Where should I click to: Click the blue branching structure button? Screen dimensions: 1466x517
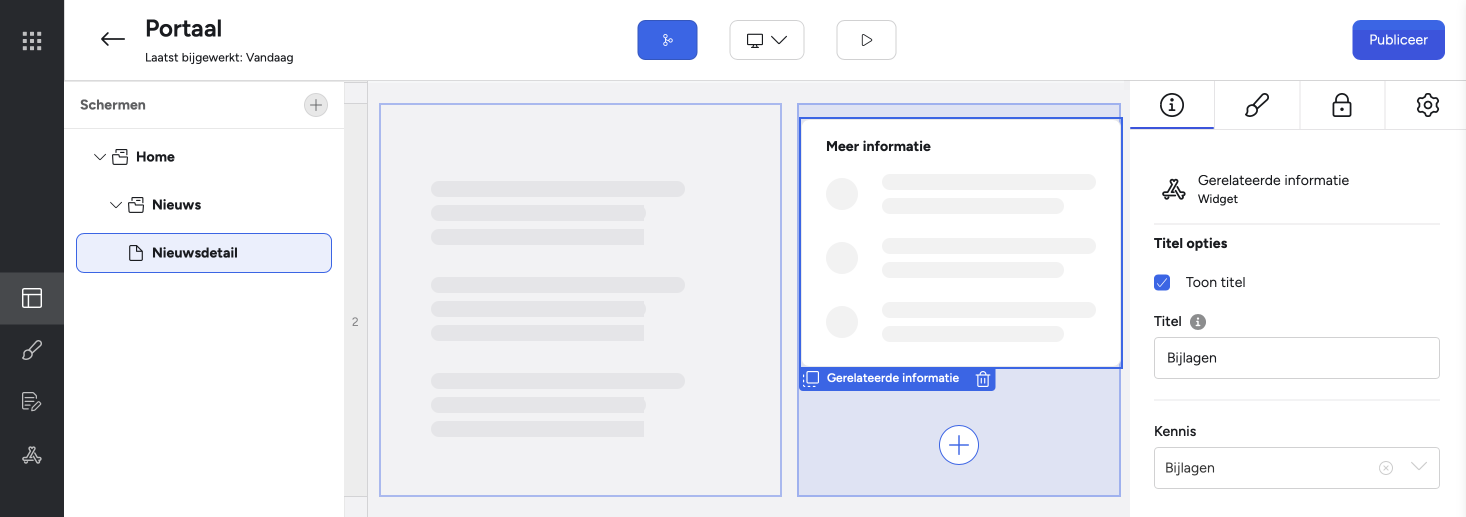pyautogui.click(x=667, y=40)
